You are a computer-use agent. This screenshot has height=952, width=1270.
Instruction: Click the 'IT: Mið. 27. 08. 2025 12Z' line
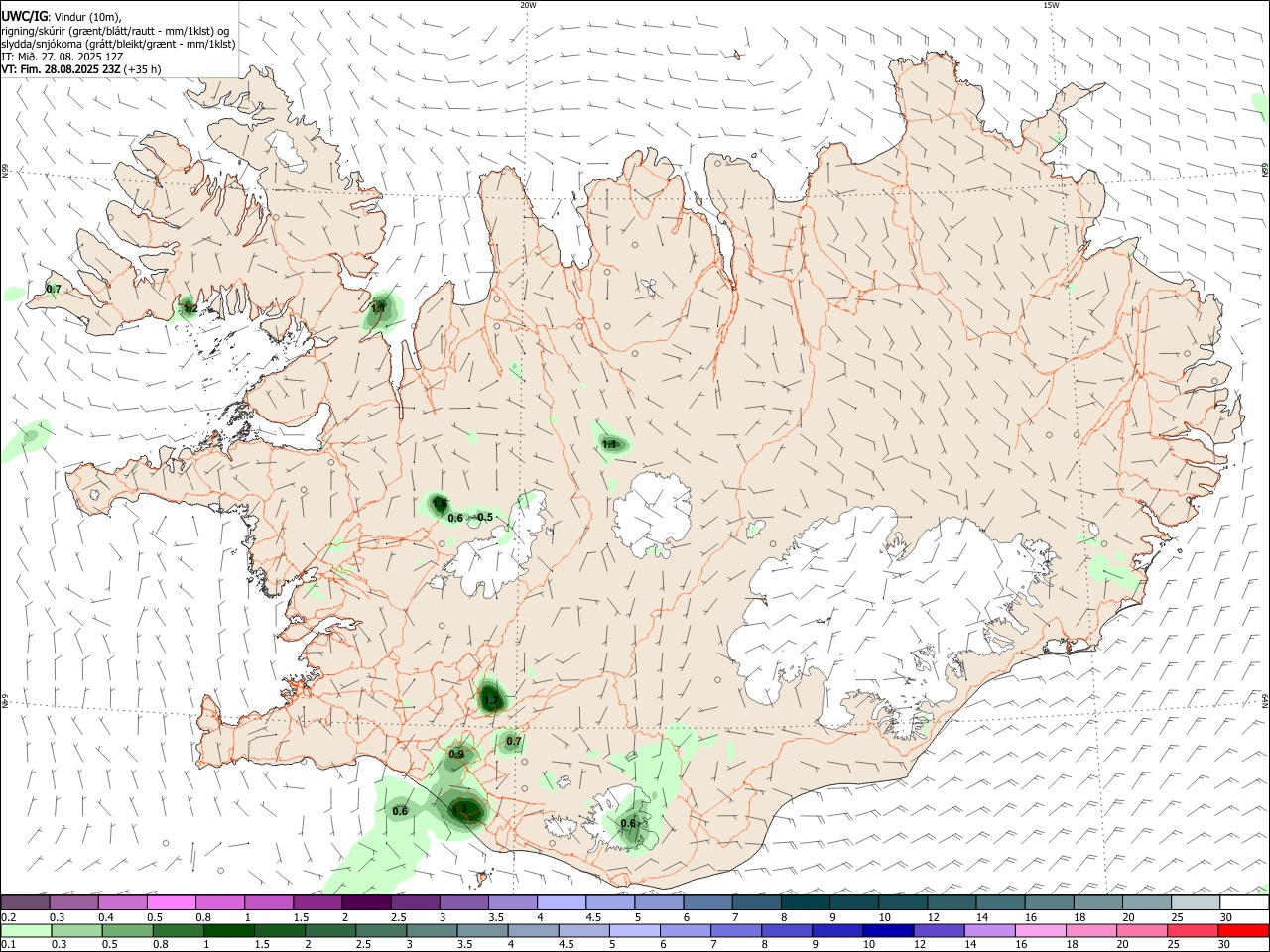pos(62,57)
